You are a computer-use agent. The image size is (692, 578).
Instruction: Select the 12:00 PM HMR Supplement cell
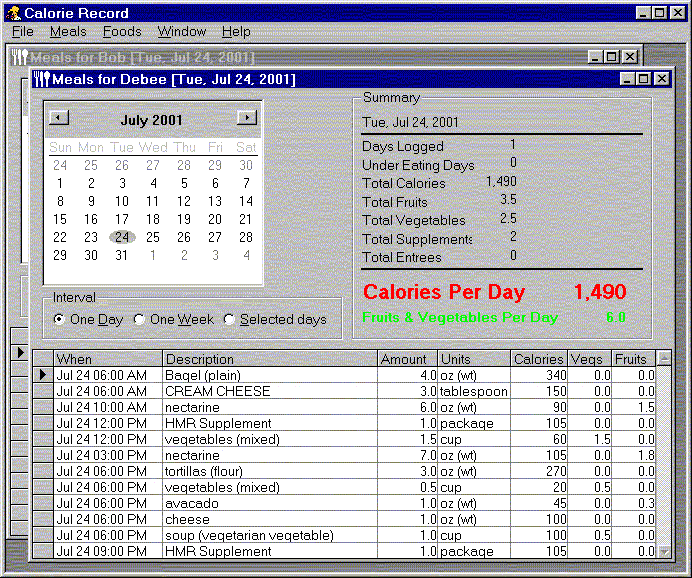[270, 423]
